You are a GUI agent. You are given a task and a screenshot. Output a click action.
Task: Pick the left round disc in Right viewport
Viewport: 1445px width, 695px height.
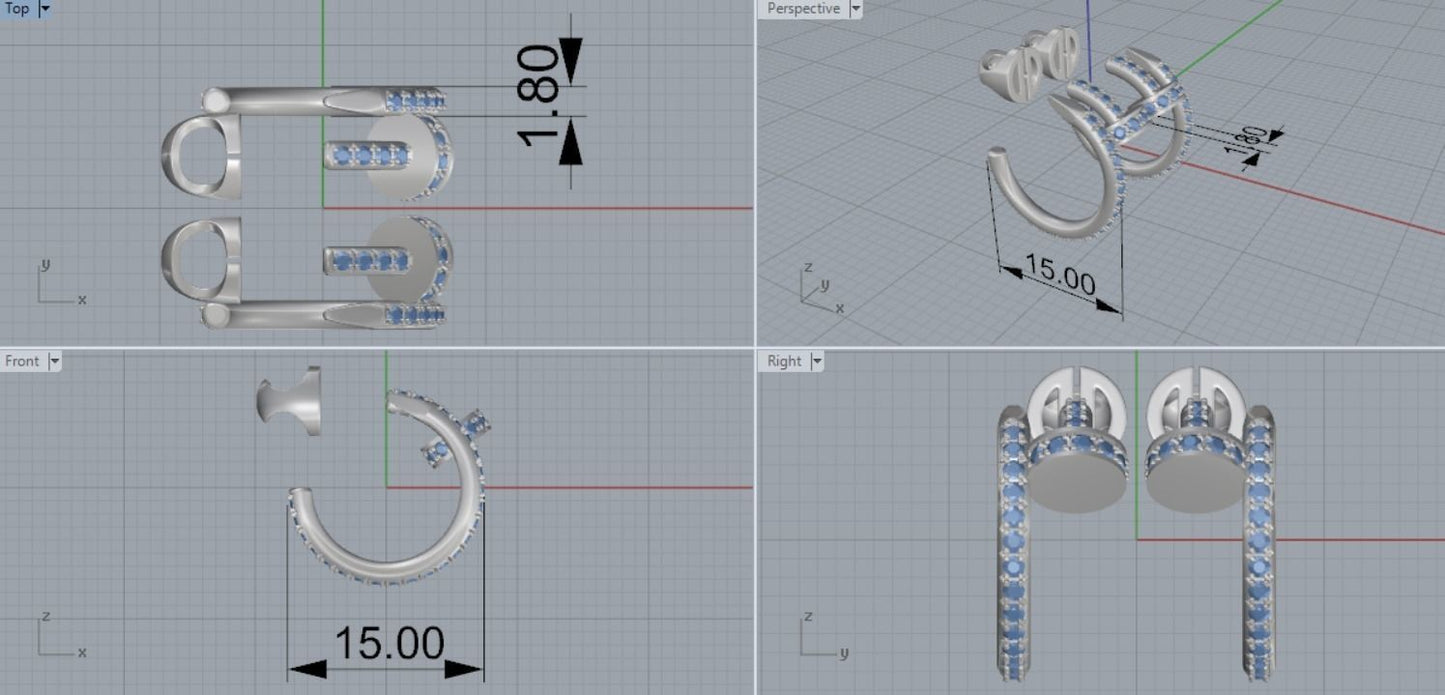1076,474
